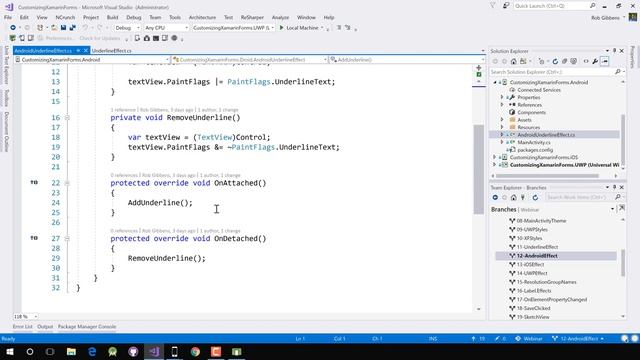Image resolution: width=640 pixels, height=360 pixels.
Task: Click the Branches section header
Action: (x=504, y=209)
